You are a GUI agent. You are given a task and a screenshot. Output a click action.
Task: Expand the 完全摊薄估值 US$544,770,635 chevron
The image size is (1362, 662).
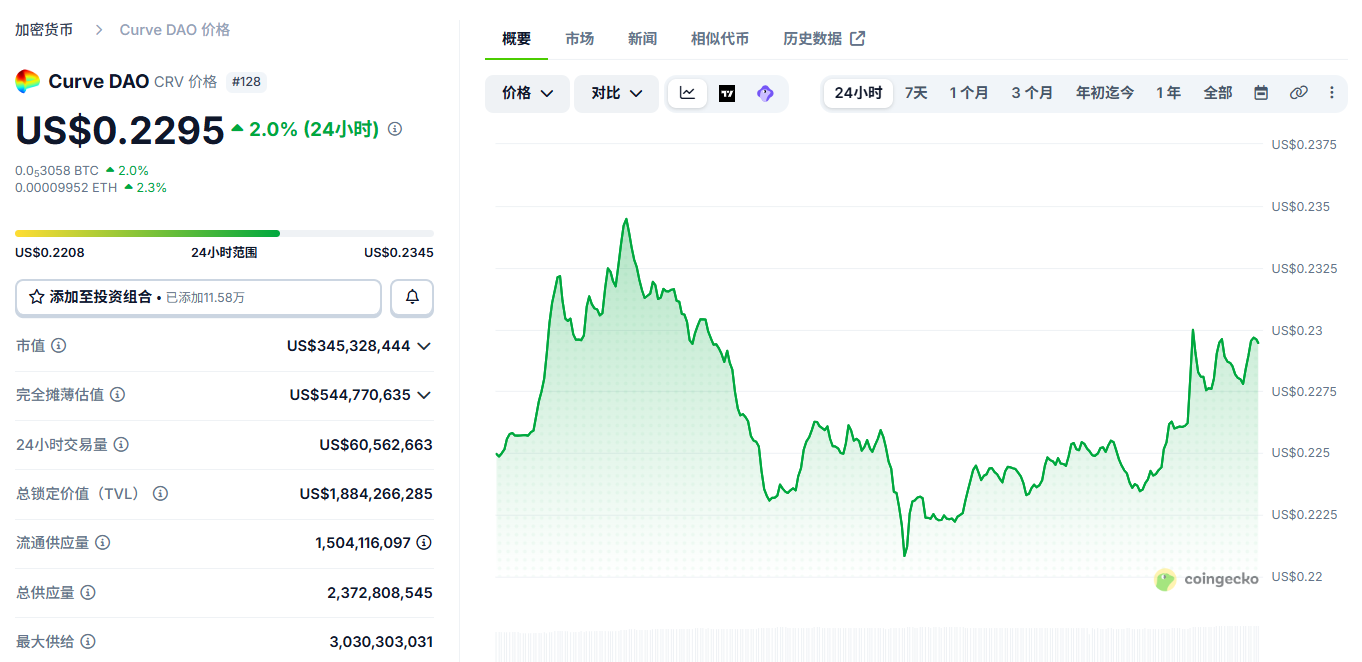pyautogui.click(x=424, y=395)
